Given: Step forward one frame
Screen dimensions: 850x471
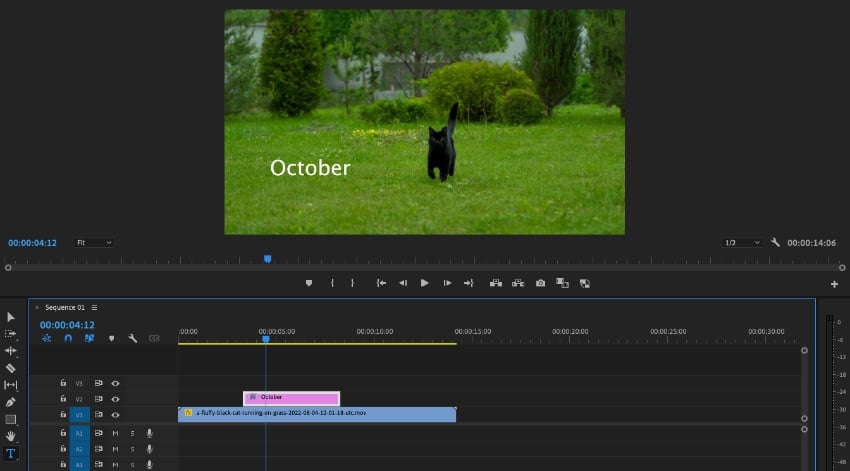Looking at the screenshot, I should point(447,283).
